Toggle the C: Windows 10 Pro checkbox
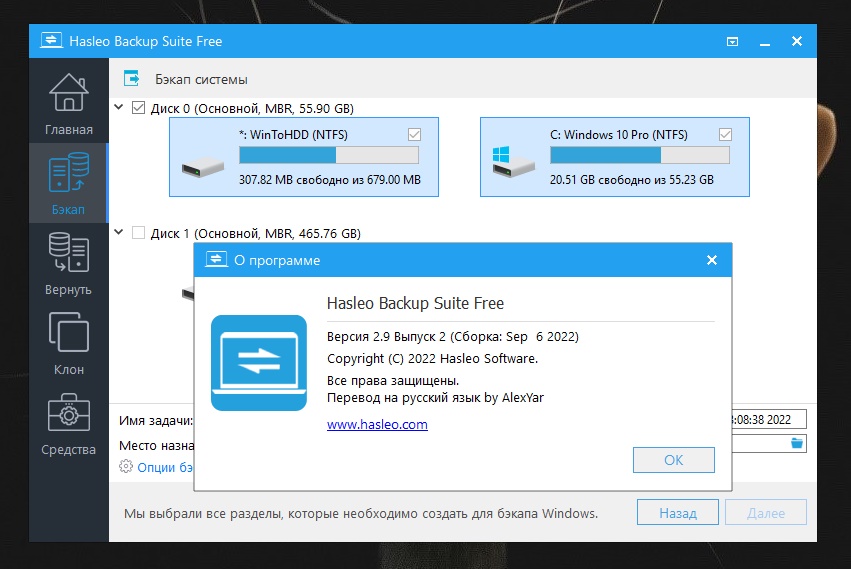 pos(725,134)
